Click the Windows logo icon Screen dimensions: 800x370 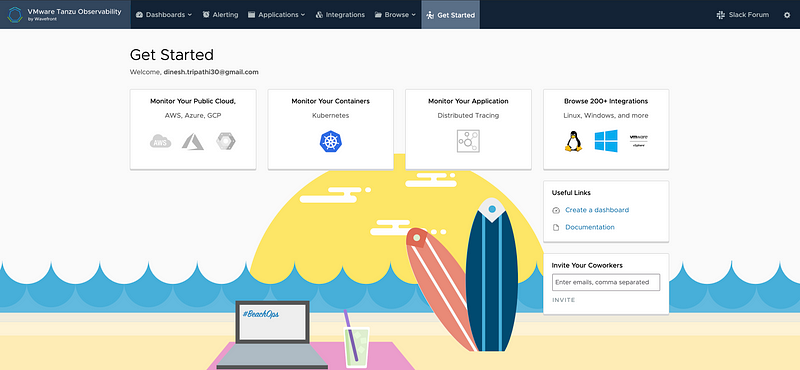[606, 141]
